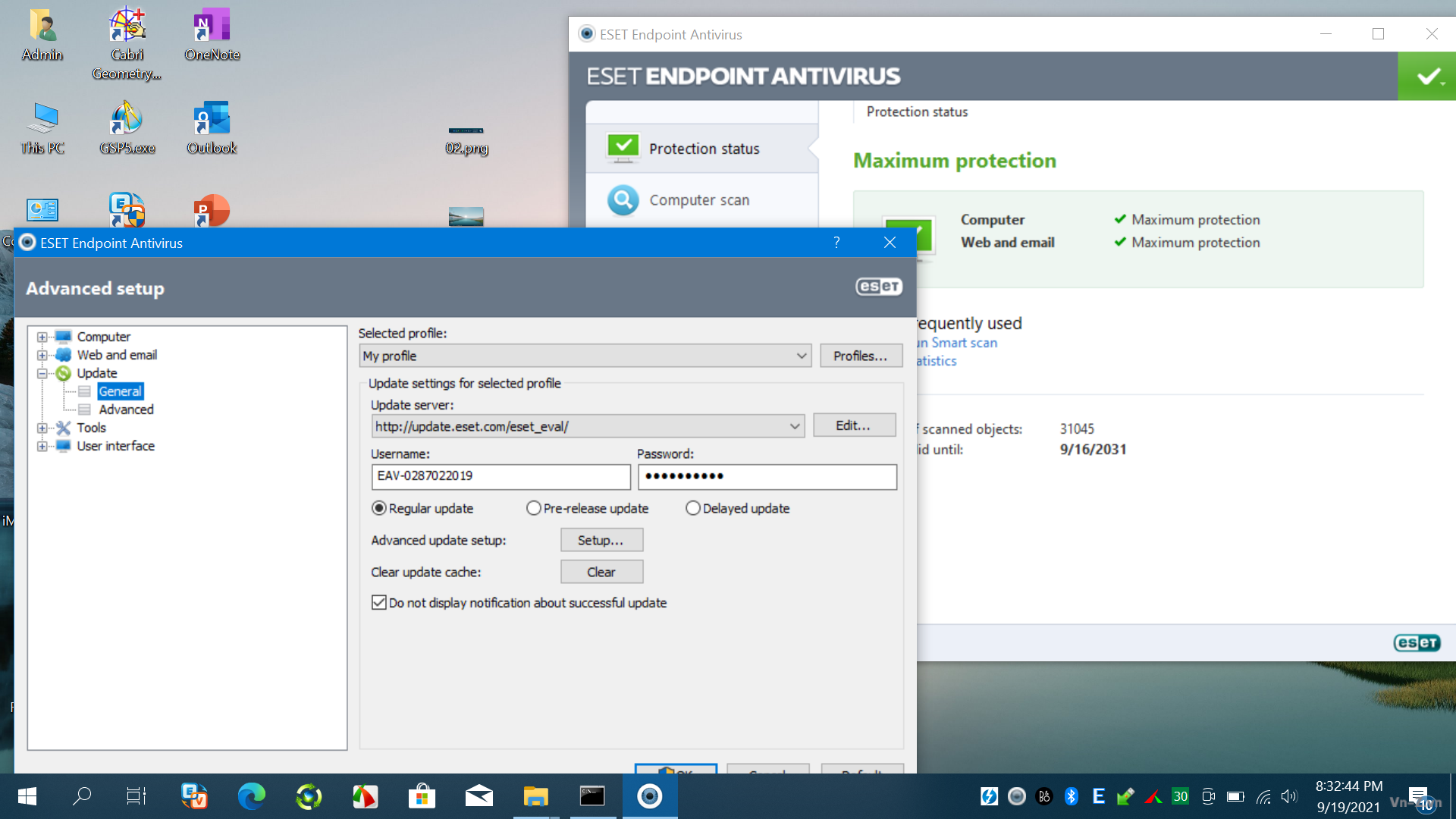Open Microsoft Edge from the taskbar
1456x819 pixels.
pyautogui.click(x=251, y=796)
